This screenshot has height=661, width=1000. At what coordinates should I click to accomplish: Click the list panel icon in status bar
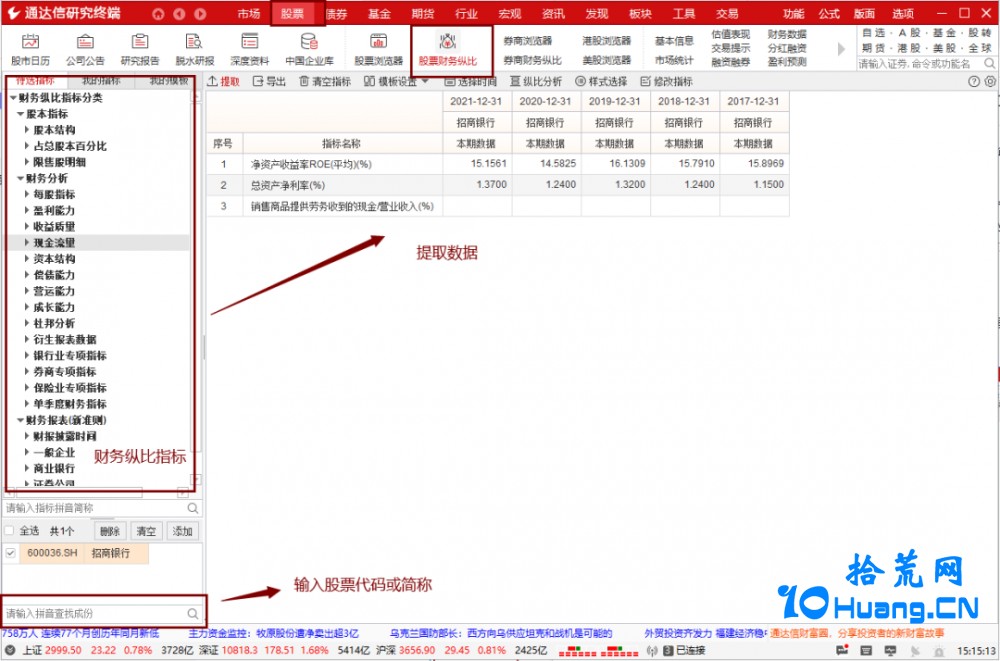(x=866, y=650)
